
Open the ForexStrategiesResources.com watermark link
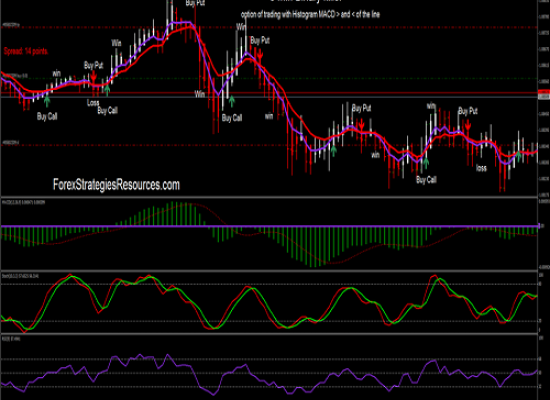click(x=116, y=185)
